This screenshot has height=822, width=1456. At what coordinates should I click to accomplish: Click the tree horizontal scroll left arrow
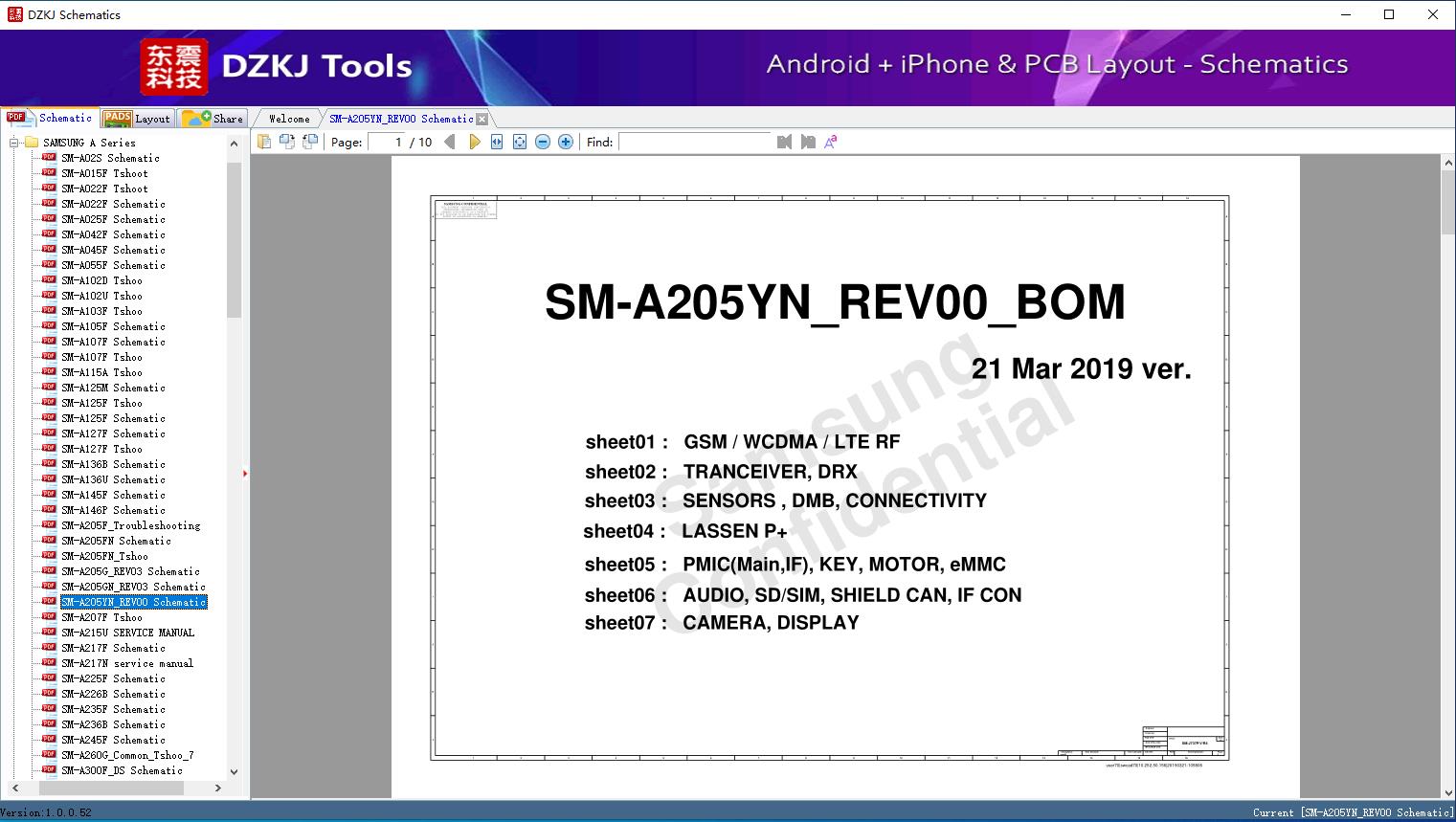pos(13,789)
